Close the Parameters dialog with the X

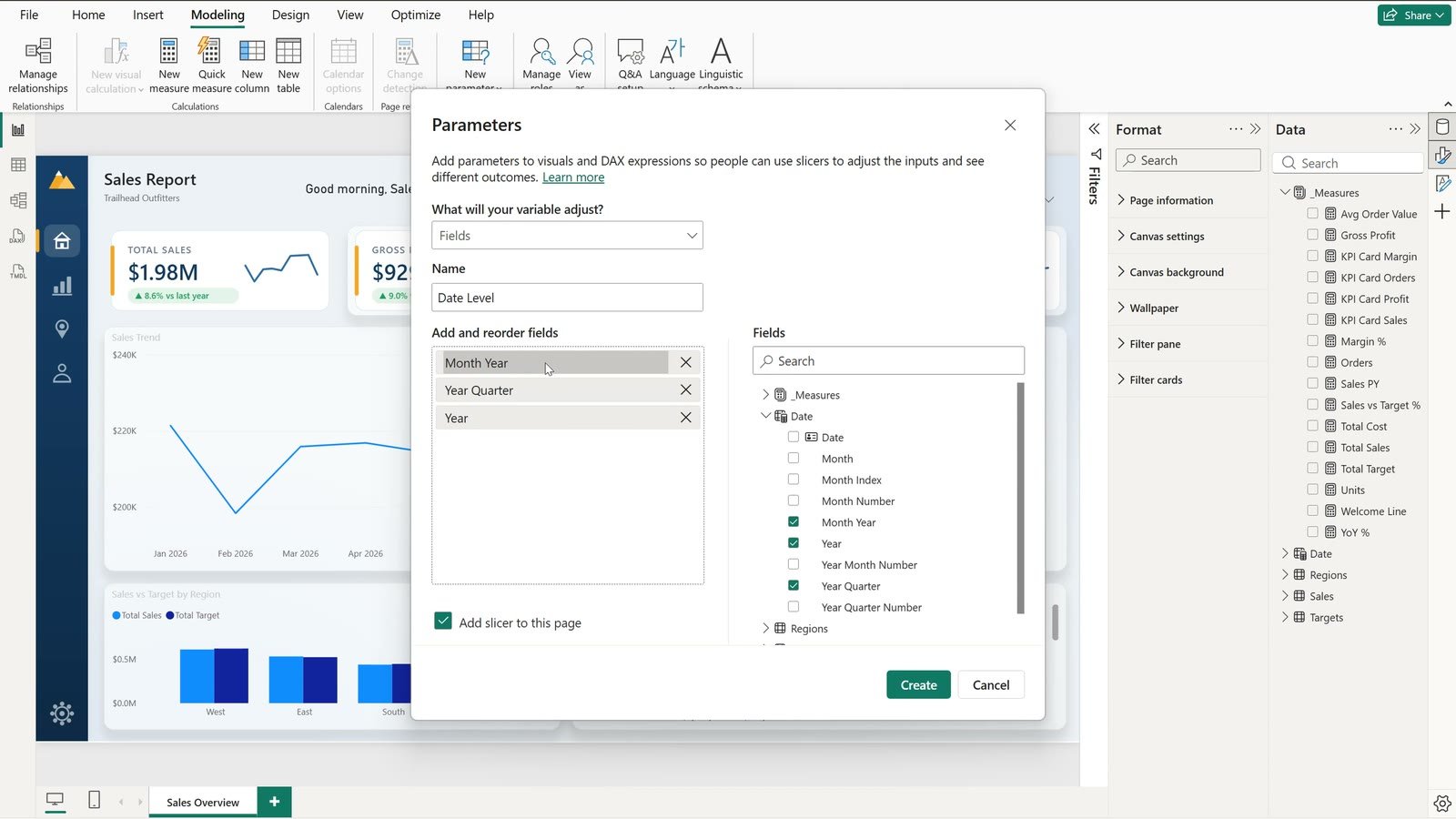click(x=1010, y=126)
